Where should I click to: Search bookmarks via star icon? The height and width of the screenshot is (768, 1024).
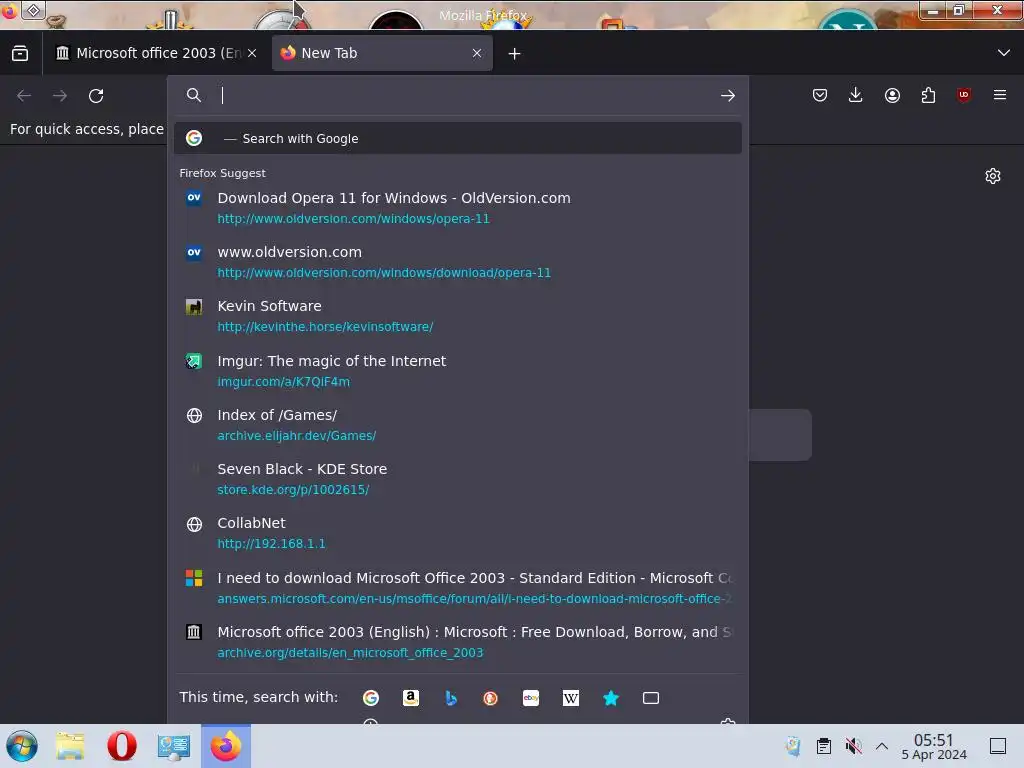(x=611, y=698)
